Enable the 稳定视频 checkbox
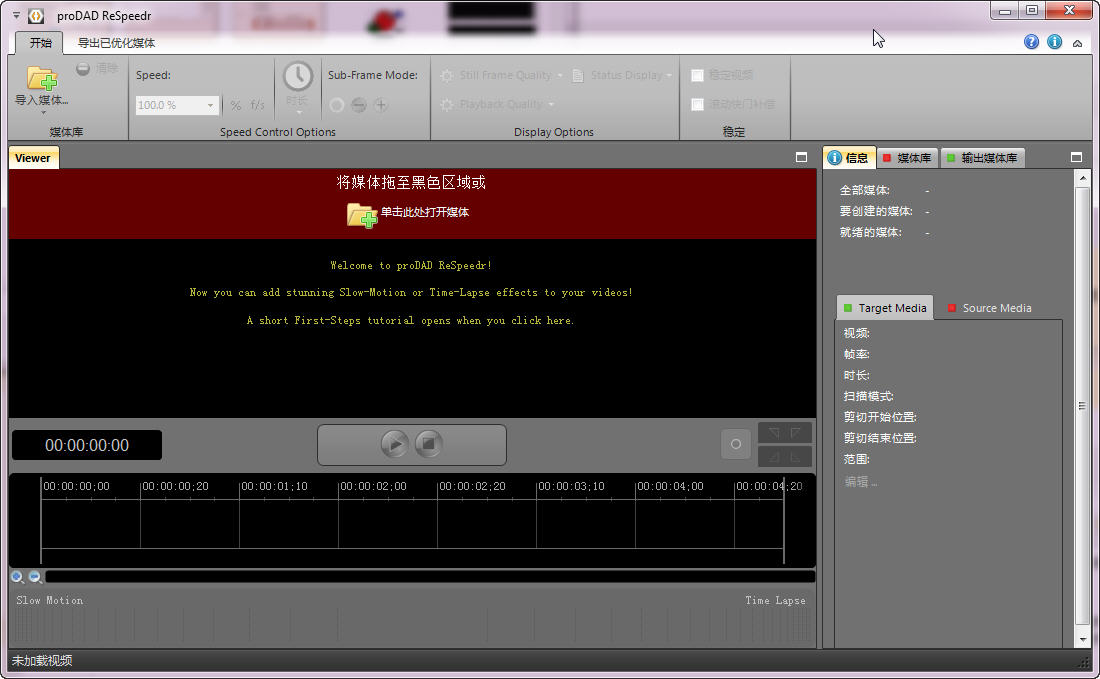This screenshot has width=1100, height=679. point(697,75)
